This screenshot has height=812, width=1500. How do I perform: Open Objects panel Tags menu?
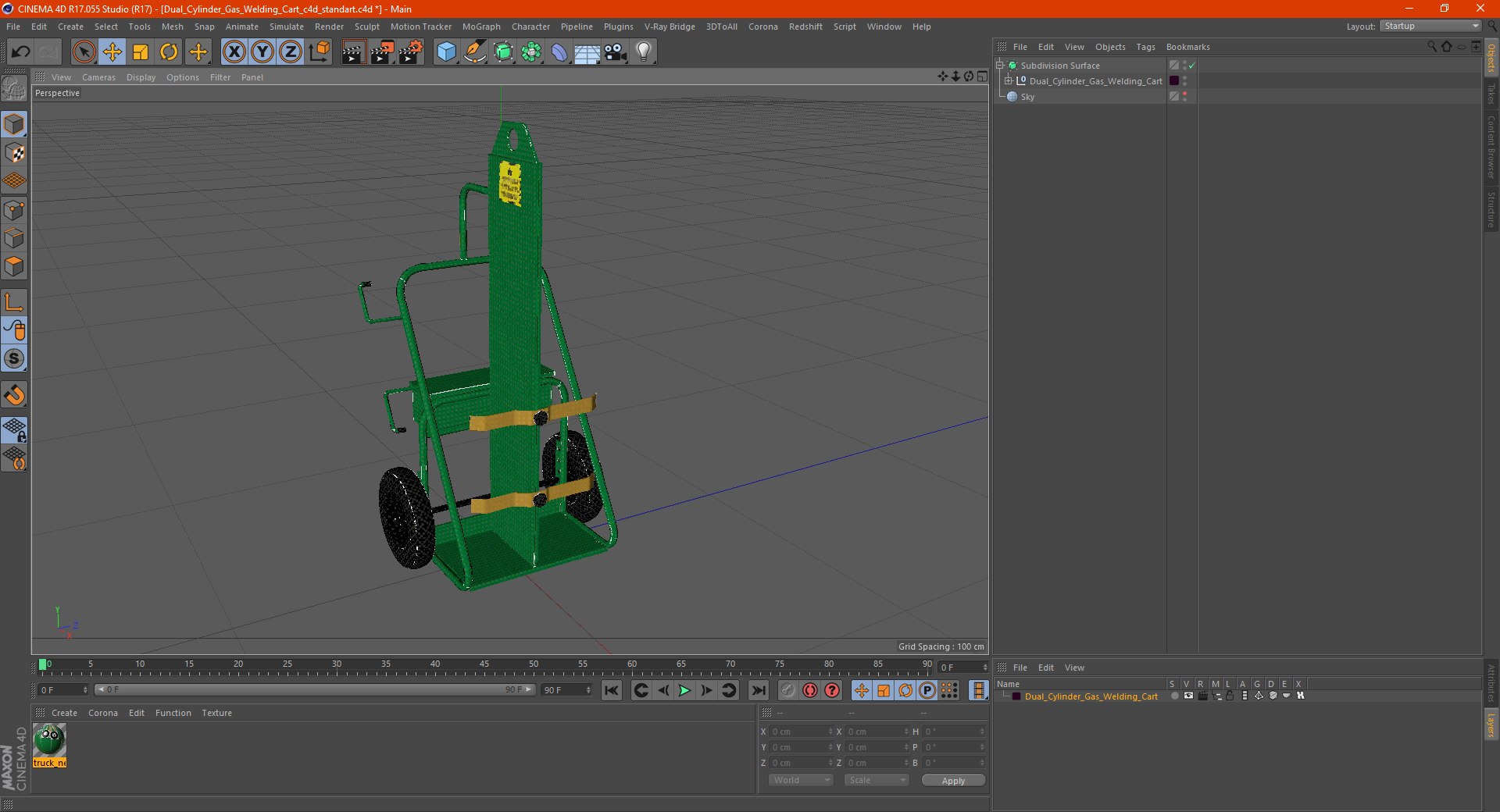click(1145, 47)
